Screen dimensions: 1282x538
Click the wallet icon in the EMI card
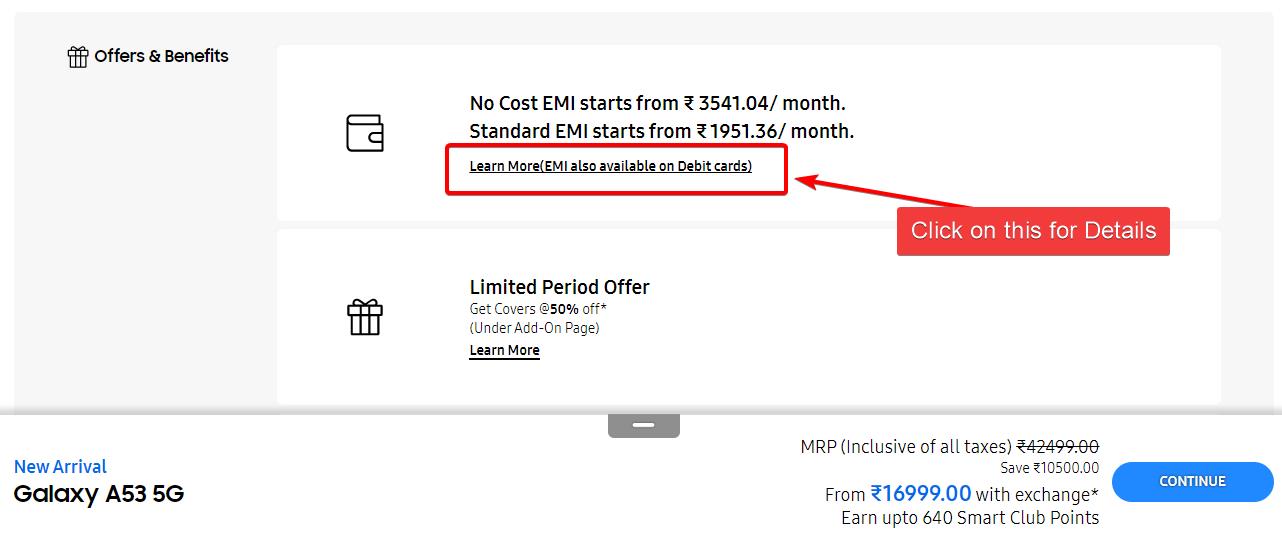tap(365, 133)
